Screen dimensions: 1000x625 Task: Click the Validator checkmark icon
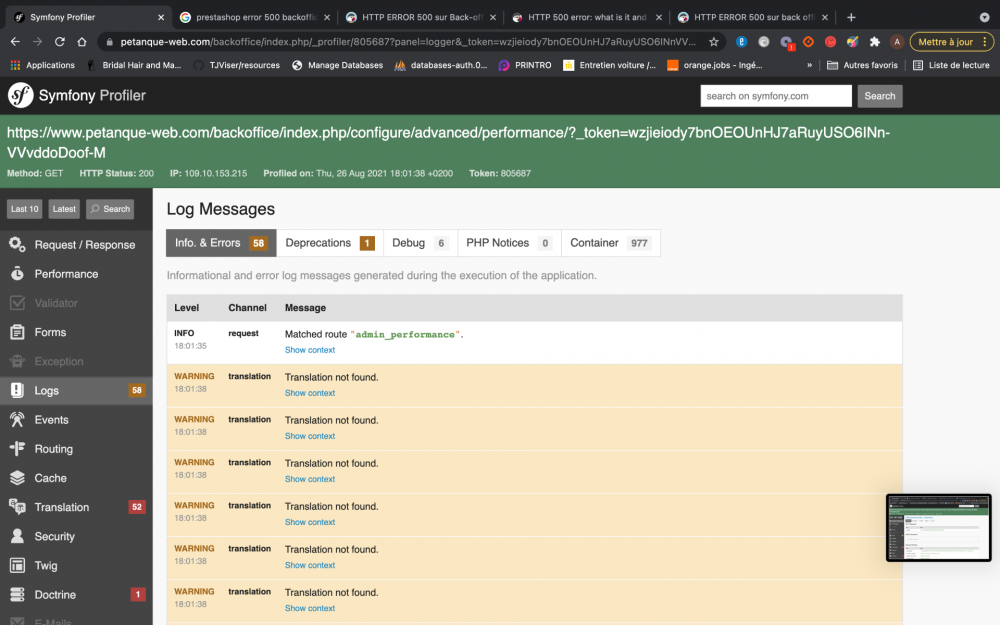pos(17,303)
